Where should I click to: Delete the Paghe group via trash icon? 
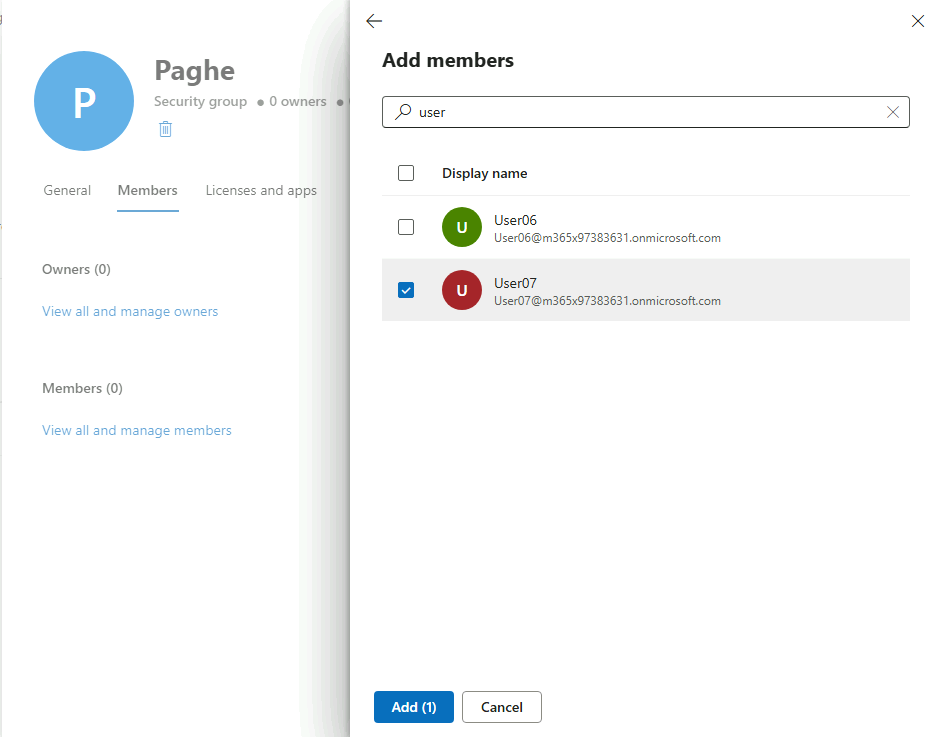[x=166, y=129]
